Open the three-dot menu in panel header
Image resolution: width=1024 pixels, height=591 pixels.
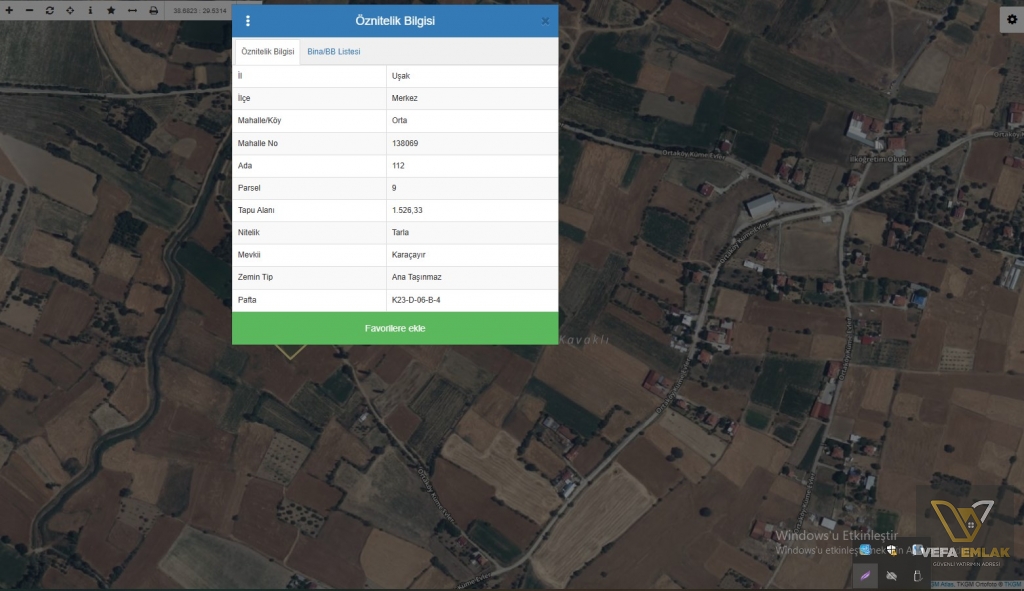(248, 21)
